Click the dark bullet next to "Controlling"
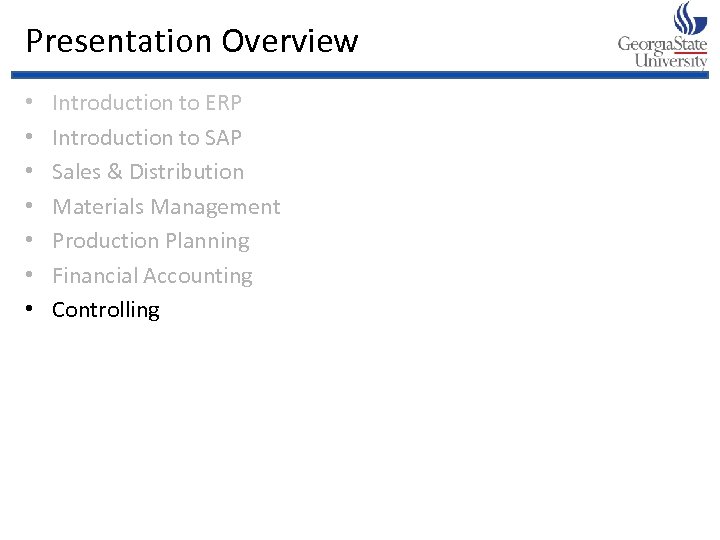The image size is (720, 540). click(x=31, y=310)
